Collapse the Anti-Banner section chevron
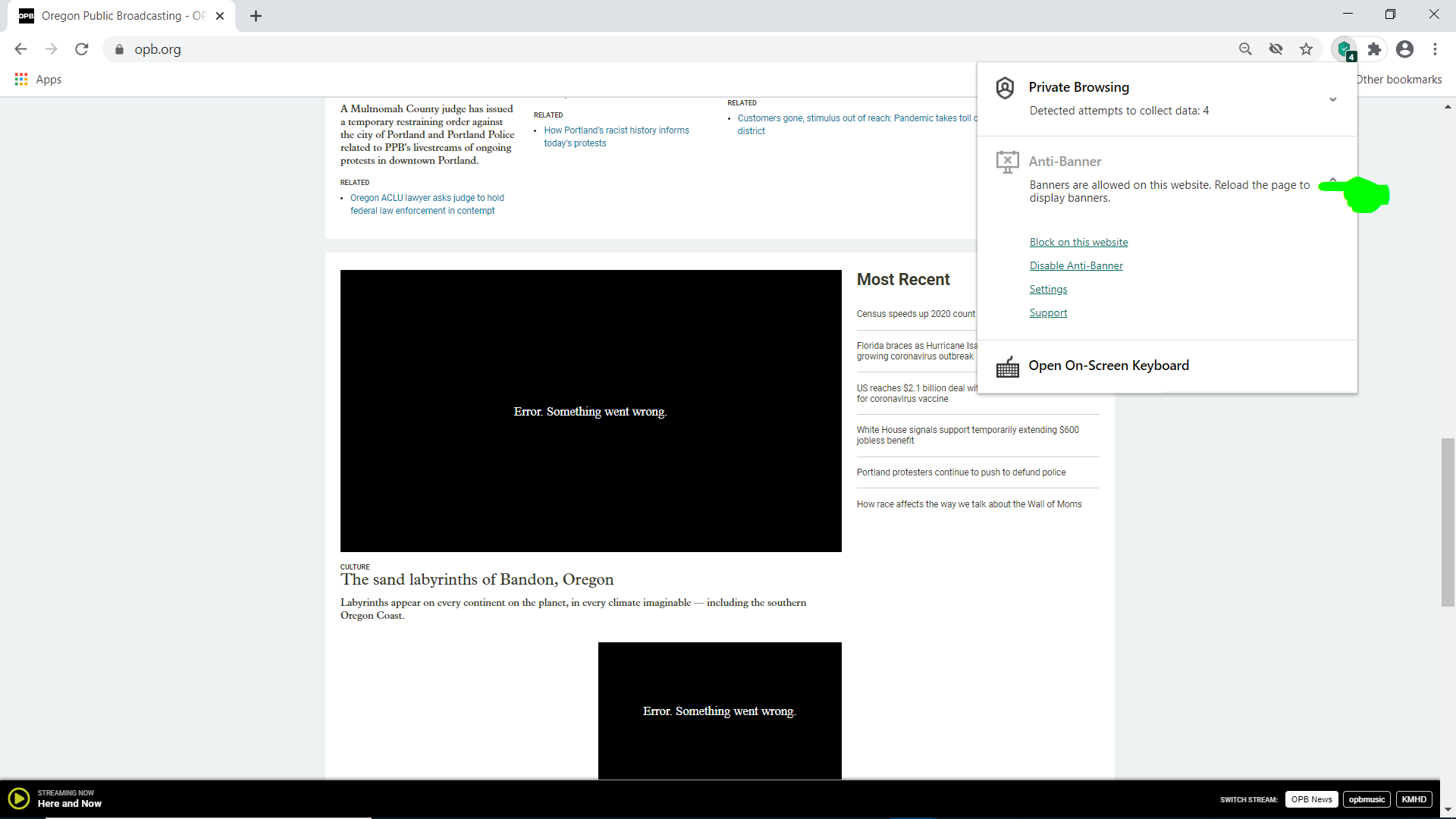This screenshot has height=819, width=1456. pos(1332,180)
